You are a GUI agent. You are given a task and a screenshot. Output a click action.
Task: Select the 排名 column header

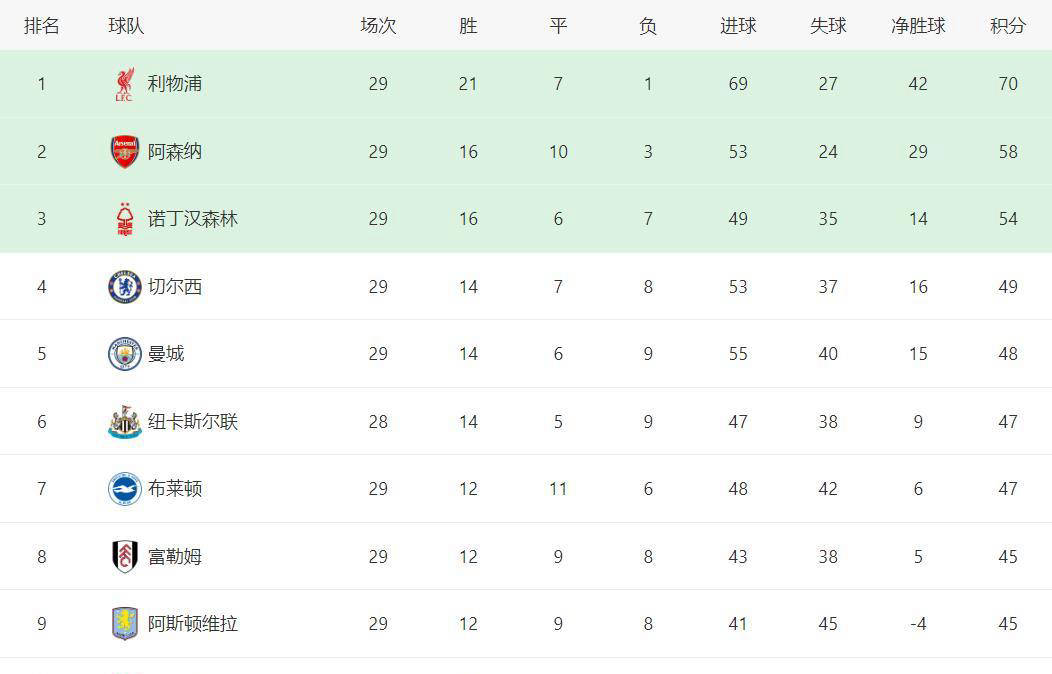[x=42, y=26]
